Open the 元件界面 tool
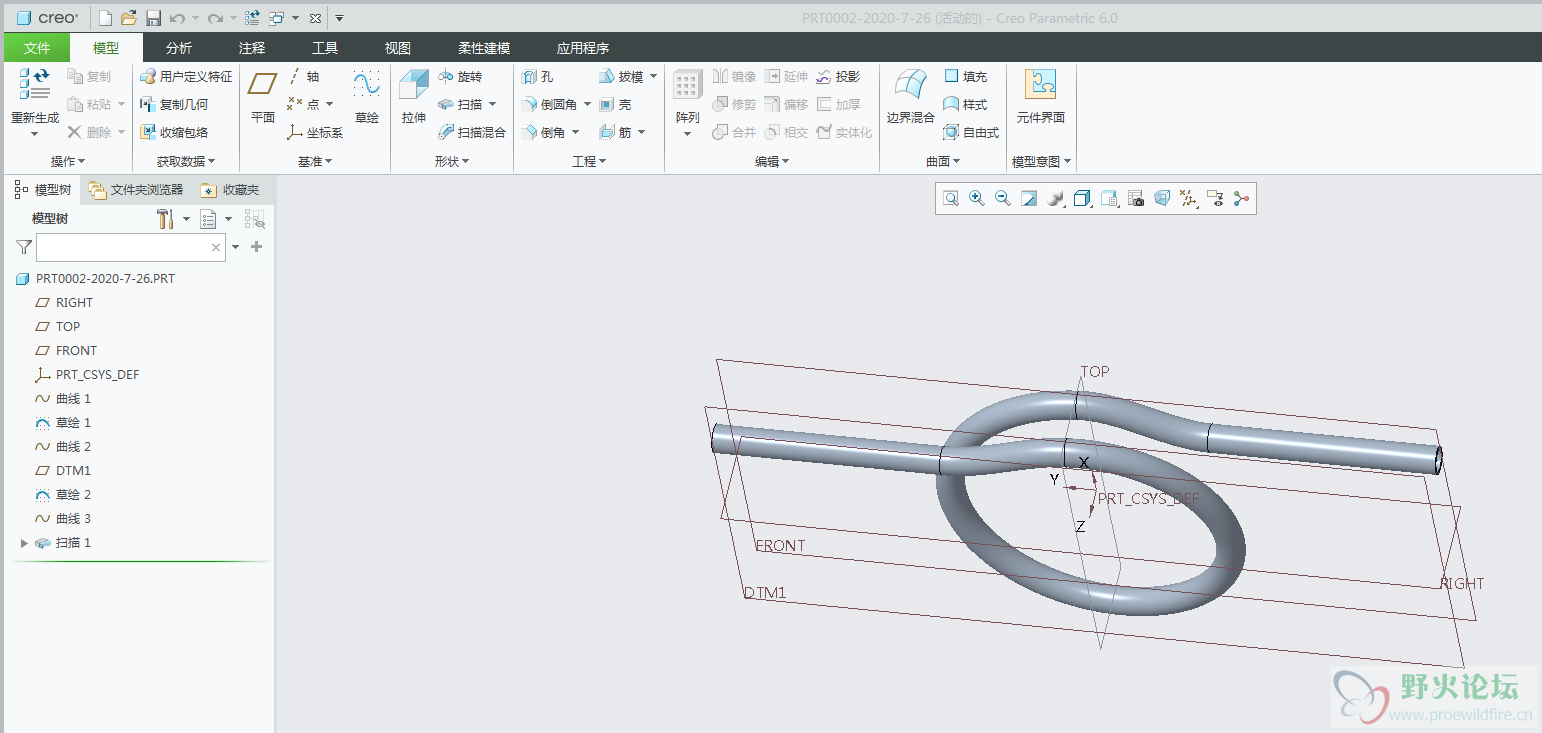This screenshot has width=1542, height=733. [x=1041, y=97]
